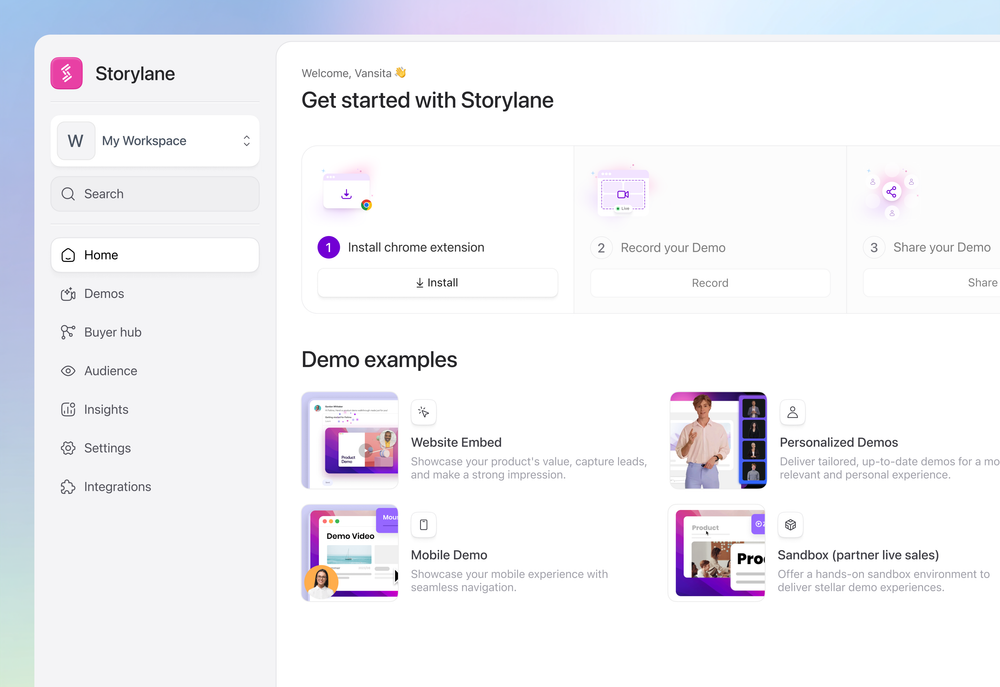Open the Mobile Demo example title
The image size is (1000, 687).
(449, 555)
